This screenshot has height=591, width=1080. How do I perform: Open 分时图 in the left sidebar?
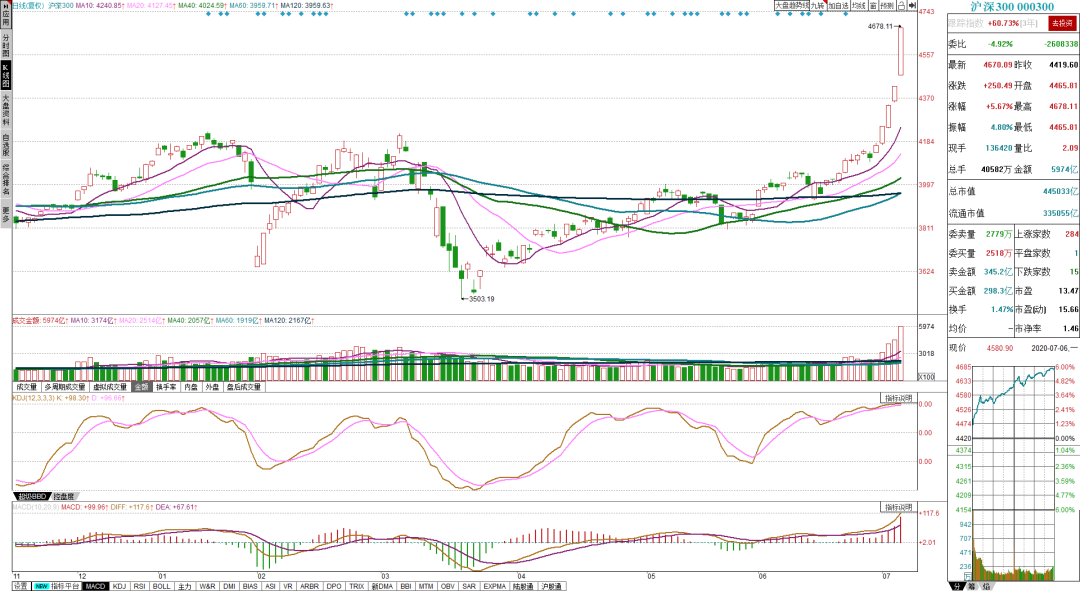[6, 45]
